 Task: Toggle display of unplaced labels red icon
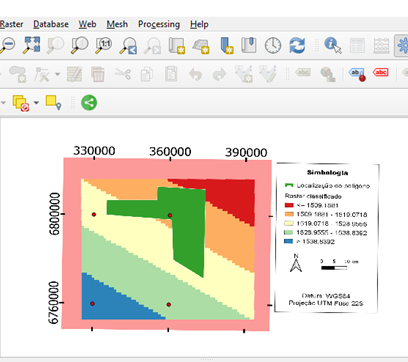tap(381, 72)
